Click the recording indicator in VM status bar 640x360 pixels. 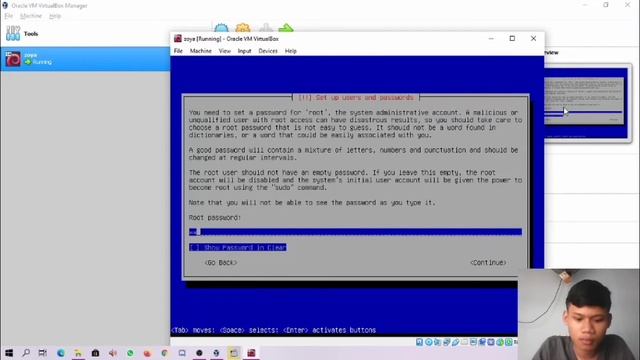482,342
